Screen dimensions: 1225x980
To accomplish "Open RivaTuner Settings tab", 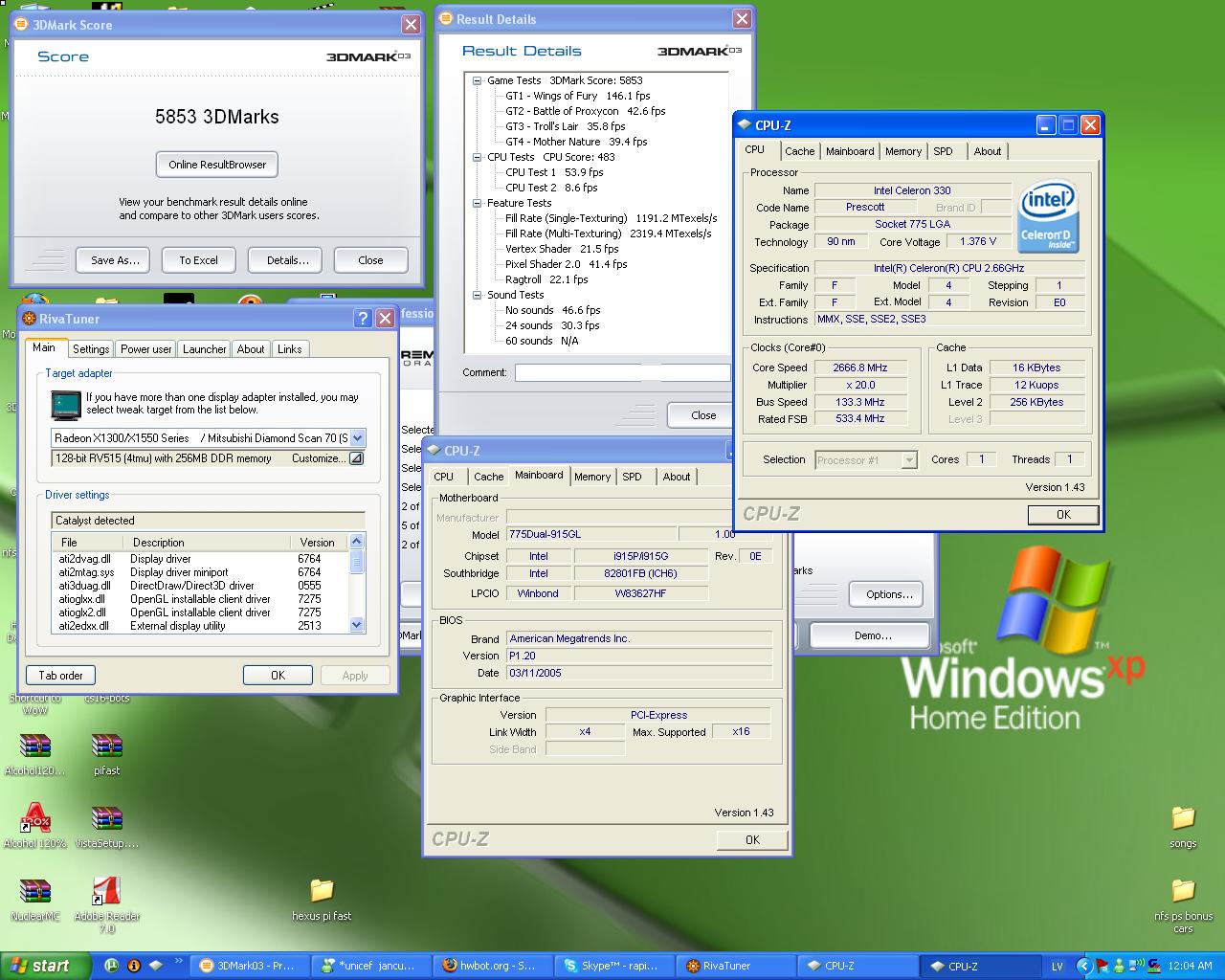I will pyautogui.click(x=91, y=349).
